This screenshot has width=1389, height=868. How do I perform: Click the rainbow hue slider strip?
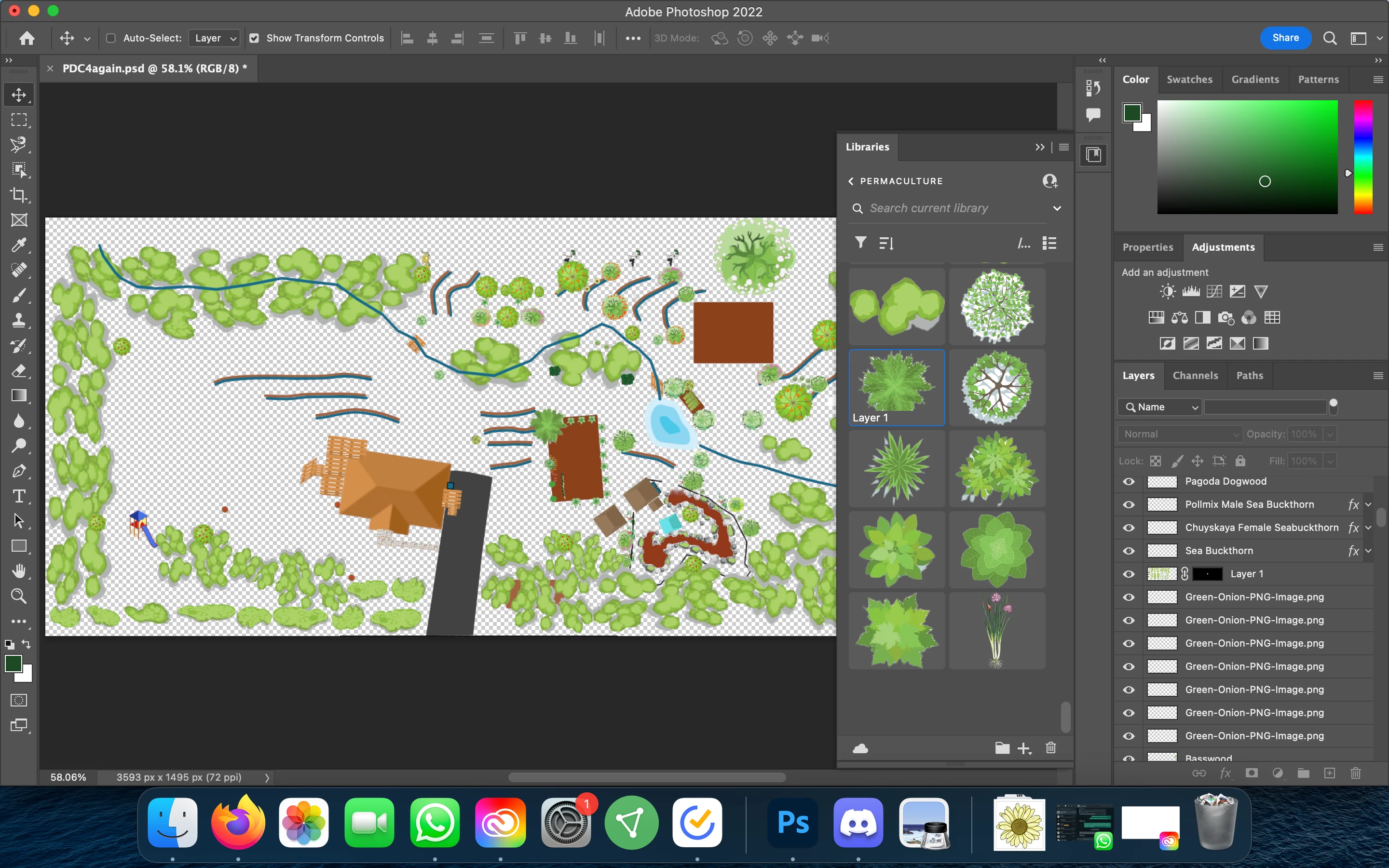[1363, 156]
